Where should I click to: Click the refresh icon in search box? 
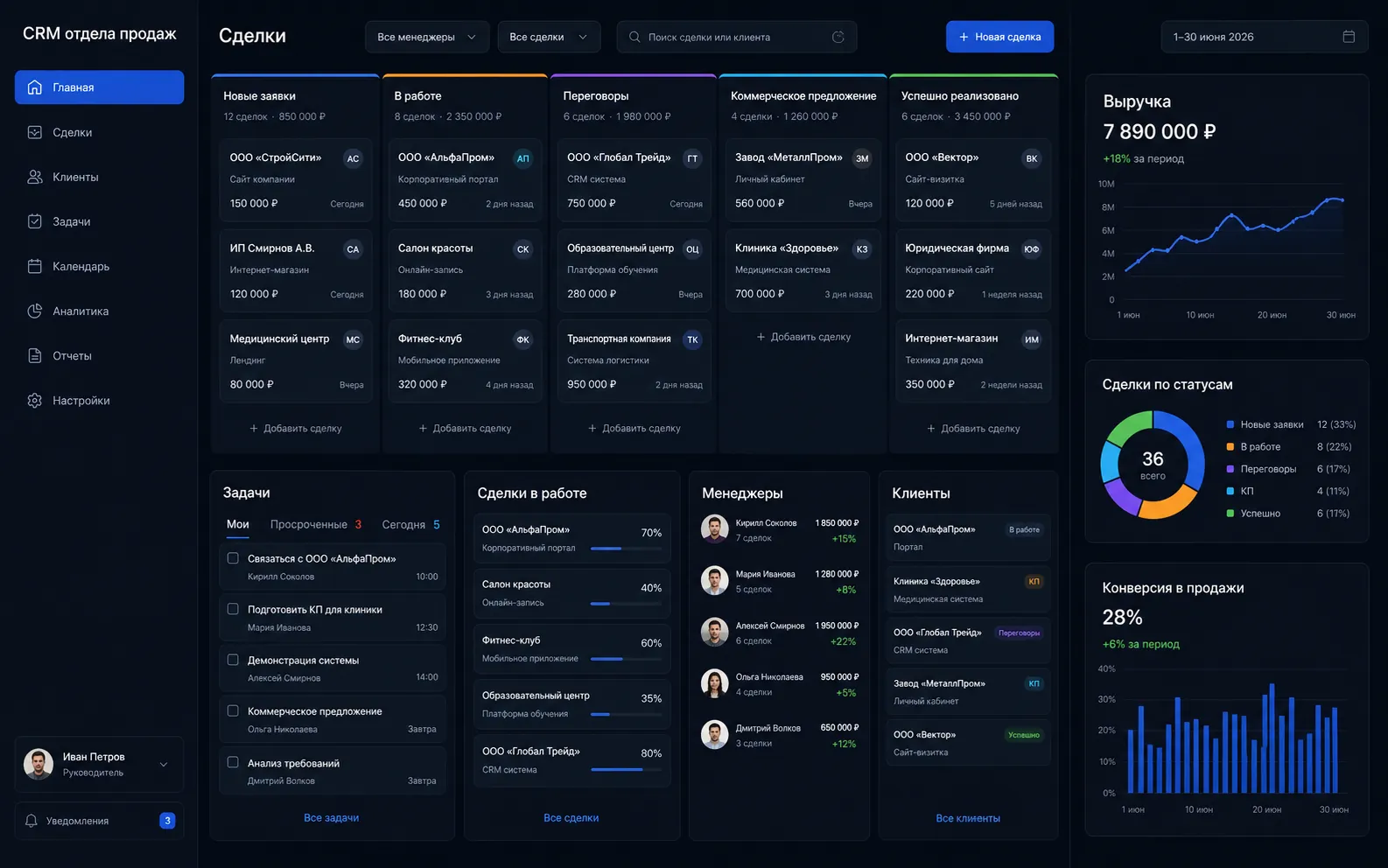838,37
